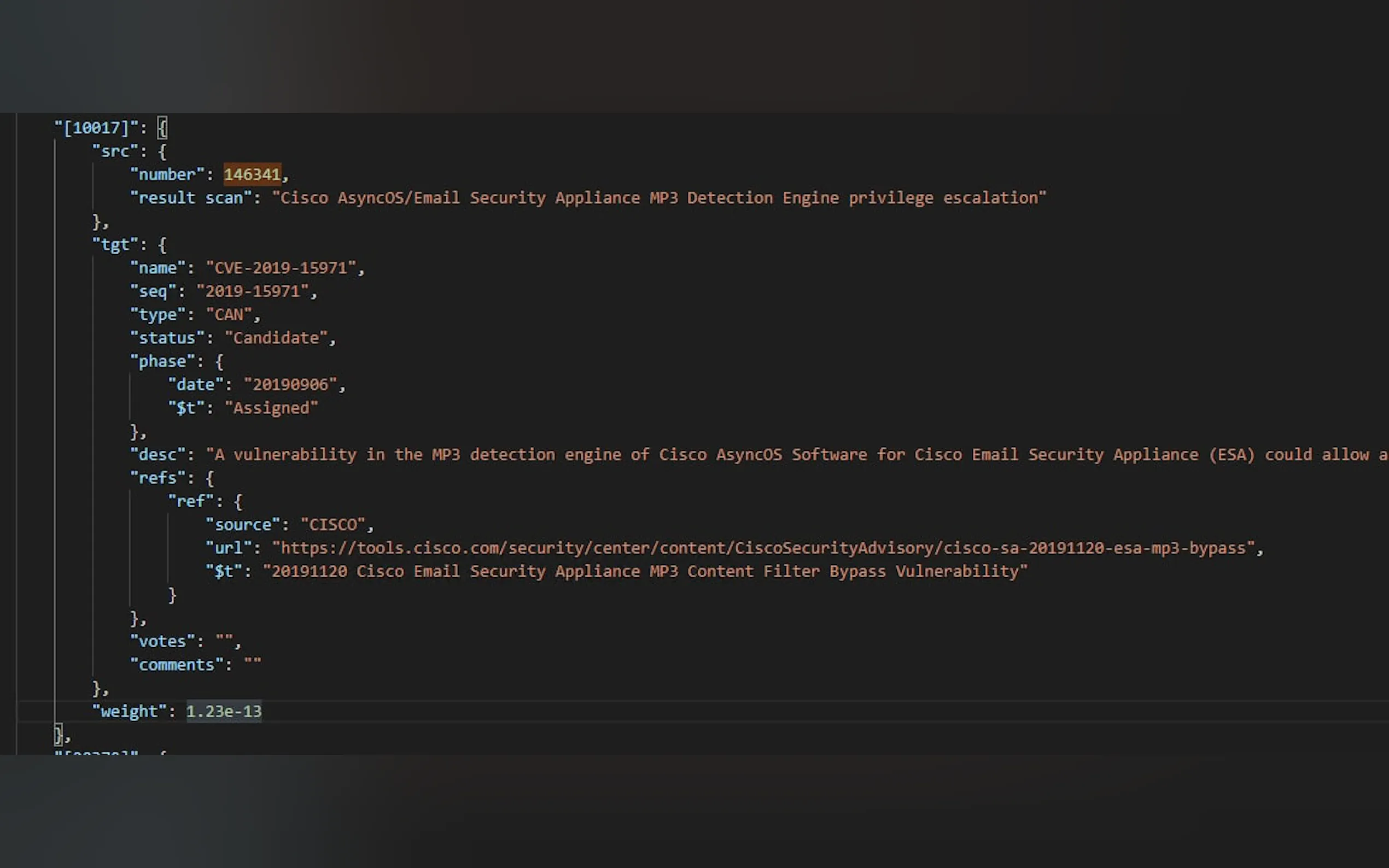Click the "CAN" type value
The width and height of the screenshot is (1389, 868).
(x=229, y=315)
